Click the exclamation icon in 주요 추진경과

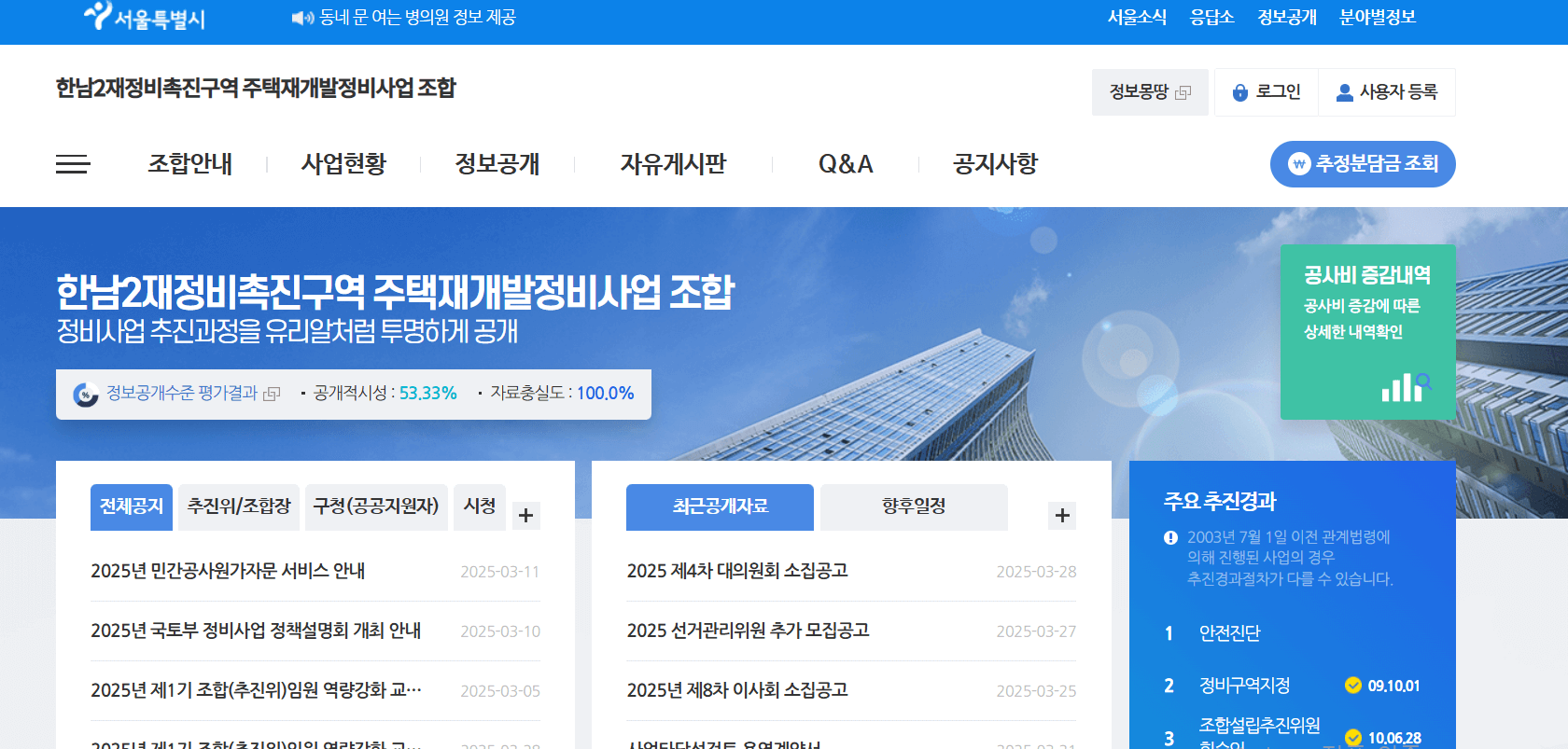tap(1170, 537)
